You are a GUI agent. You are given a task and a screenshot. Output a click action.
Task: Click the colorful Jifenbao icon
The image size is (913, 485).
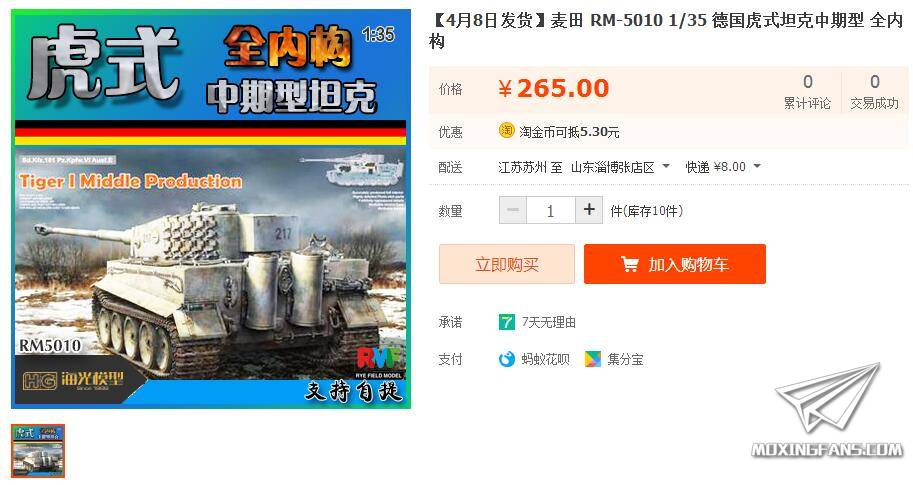coord(593,359)
